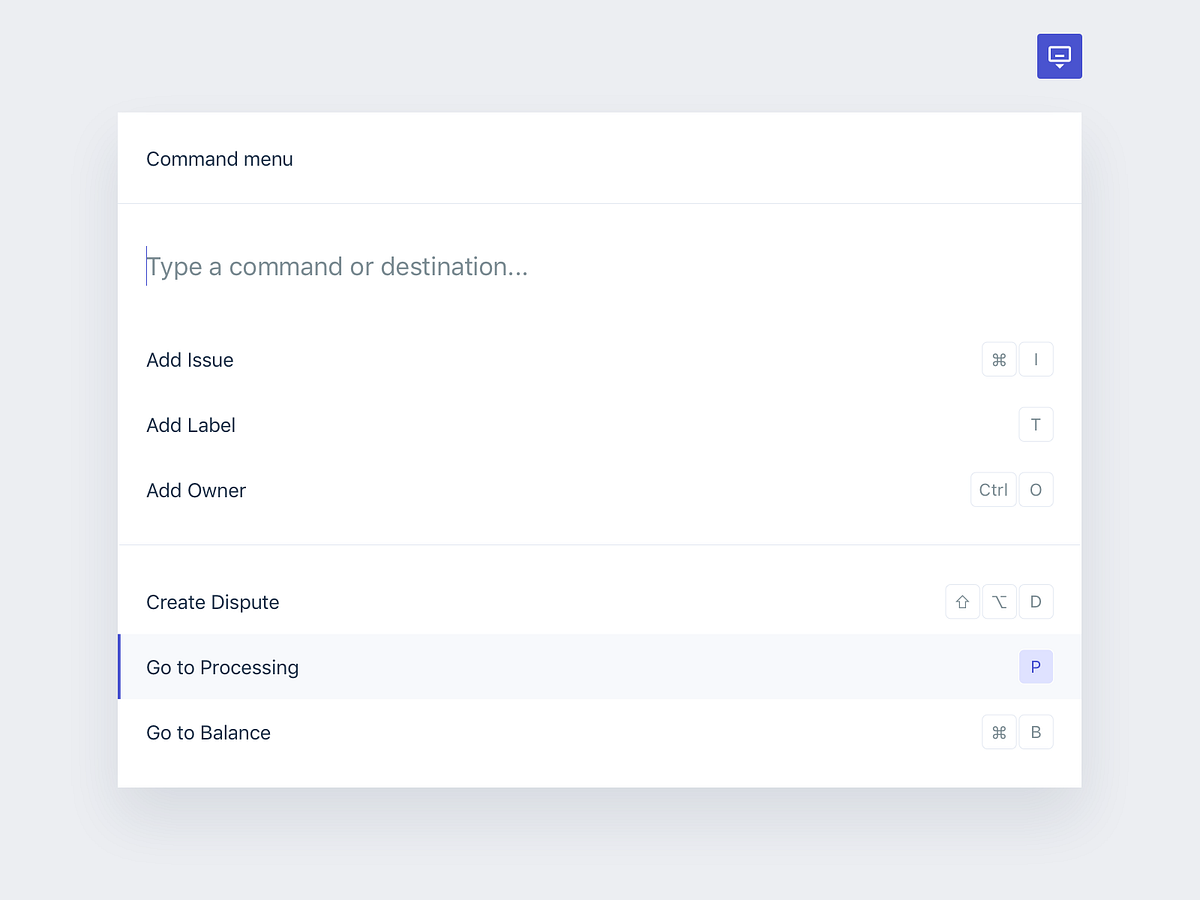1200x900 pixels.
Task: Click the 'O' shortcut key badge
Action: tap(1036, 490)
